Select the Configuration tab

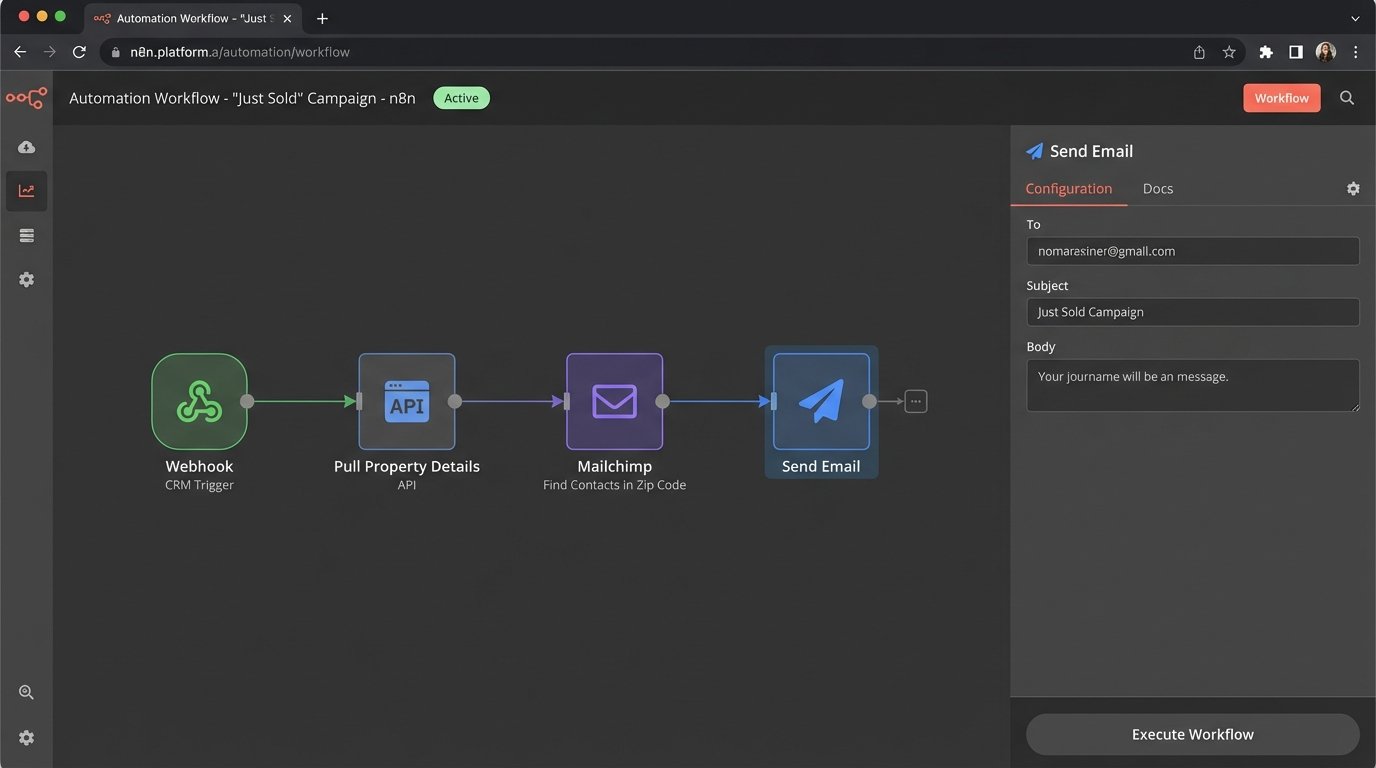(x=1068, y=189)
